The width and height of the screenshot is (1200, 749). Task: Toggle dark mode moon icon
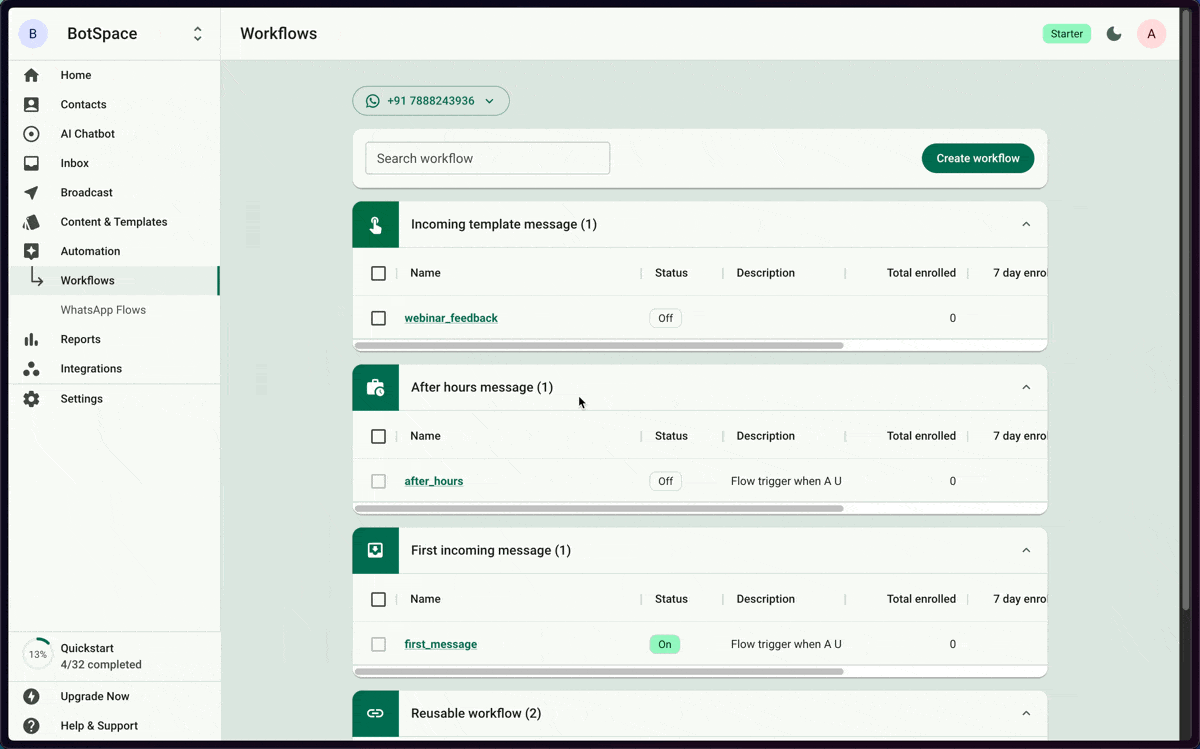[1114, 34]
